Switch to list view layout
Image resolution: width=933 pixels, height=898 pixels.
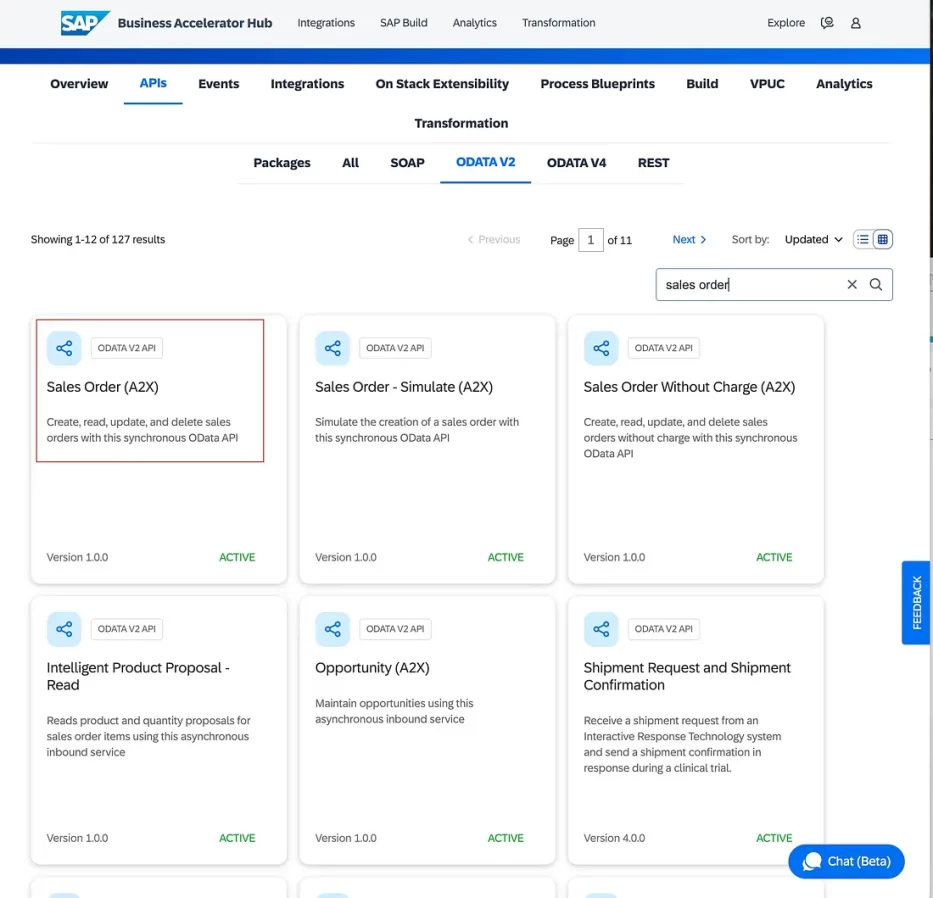(863, 240)
